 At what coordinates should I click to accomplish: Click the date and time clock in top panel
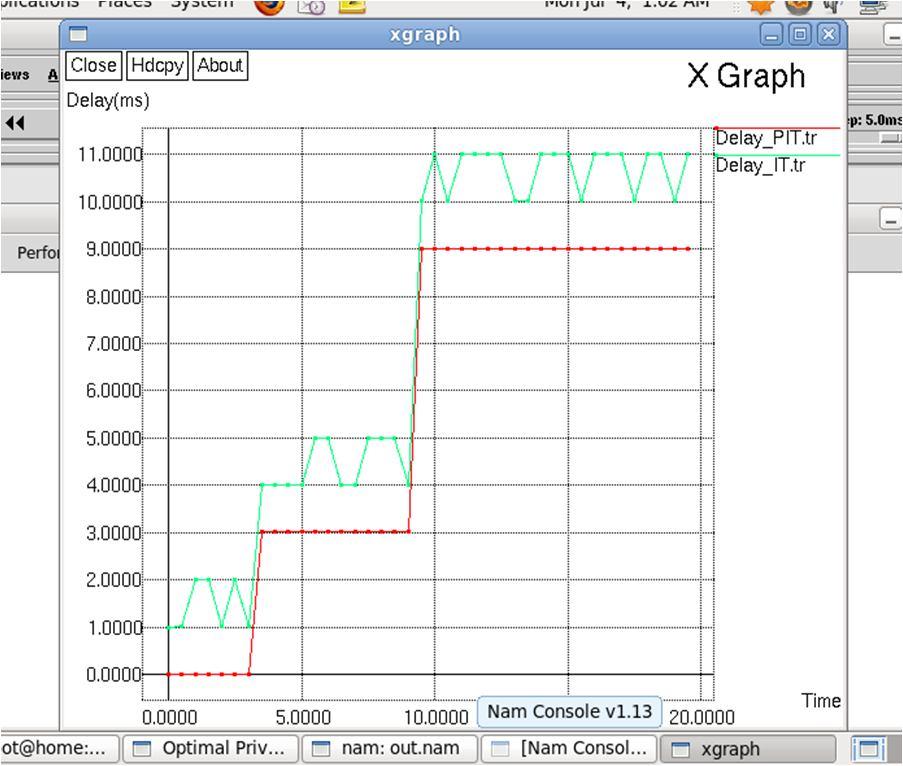click(627, 4)
